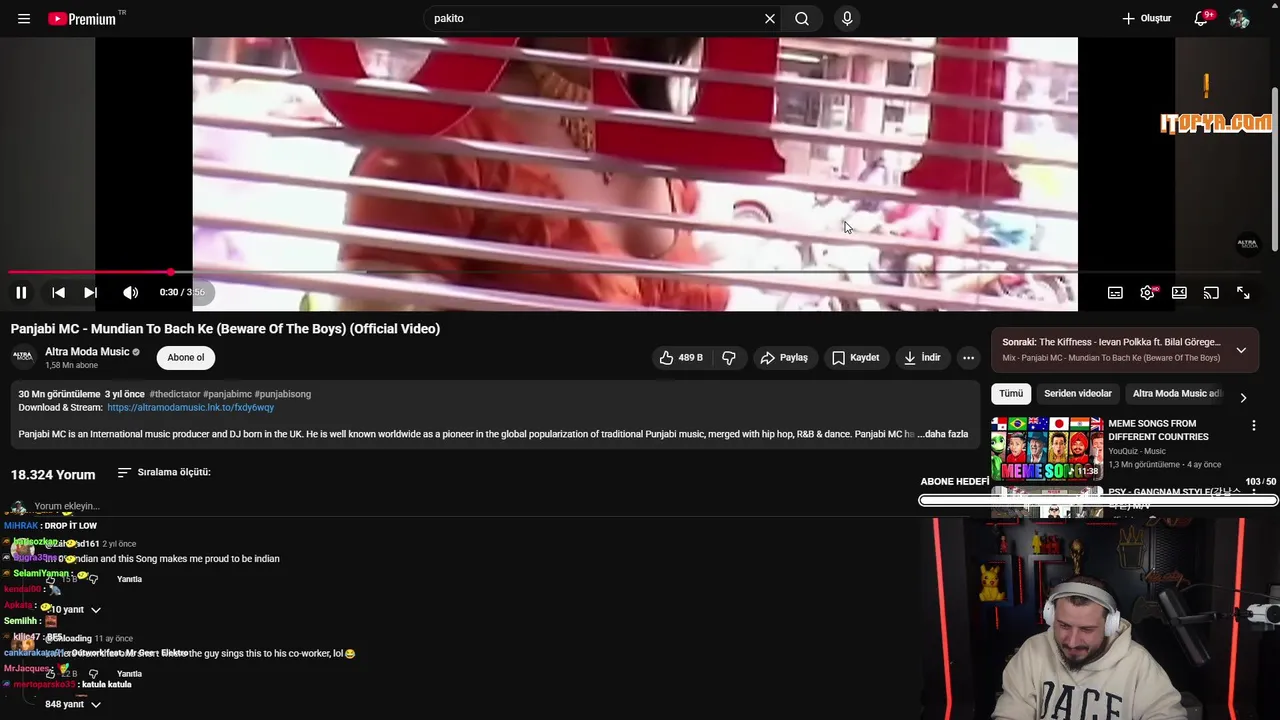1280x720 pixels.
Task: Click the 18.324 Yorum comment count
Action: (x=53, y=474)
